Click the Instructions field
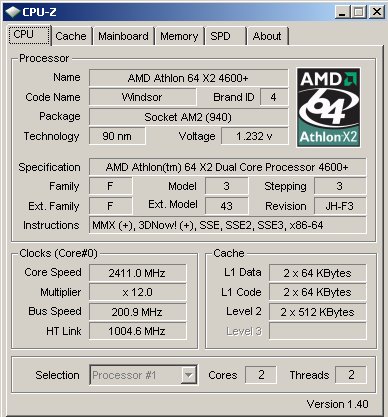The image size is (388, 417). (227, 225)
